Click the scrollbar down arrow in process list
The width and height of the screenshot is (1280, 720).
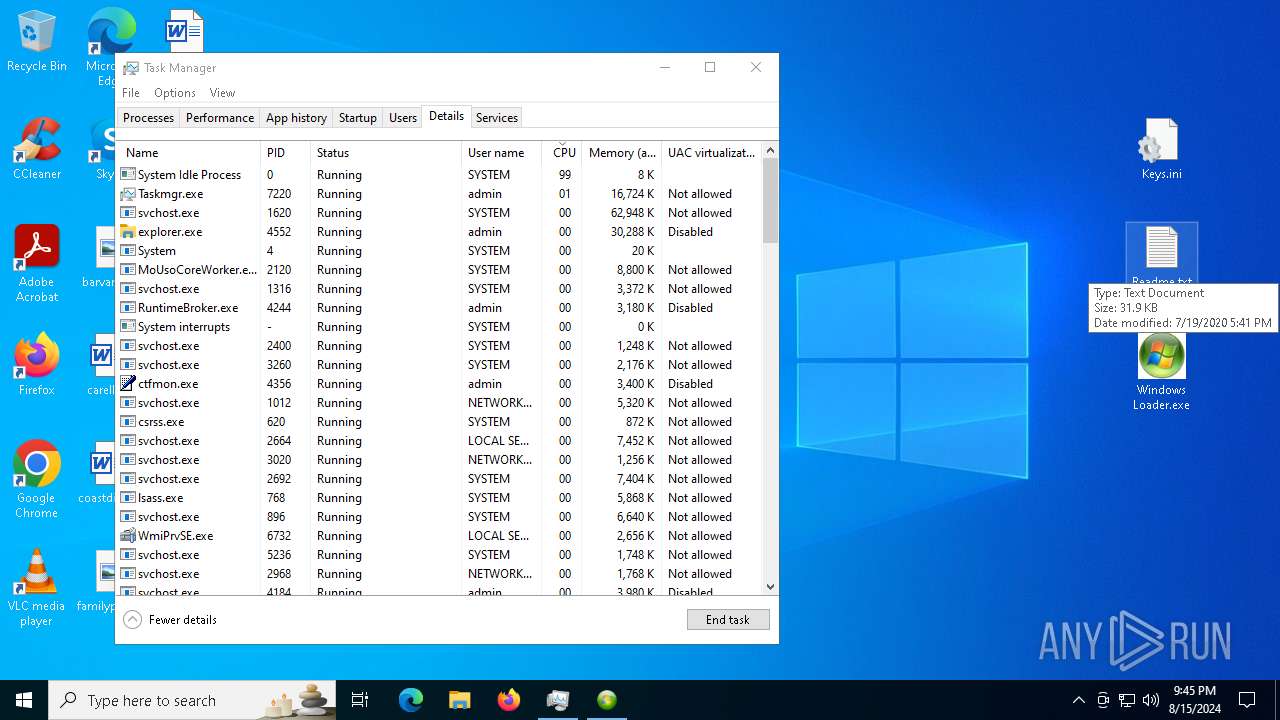click(770, 587)
